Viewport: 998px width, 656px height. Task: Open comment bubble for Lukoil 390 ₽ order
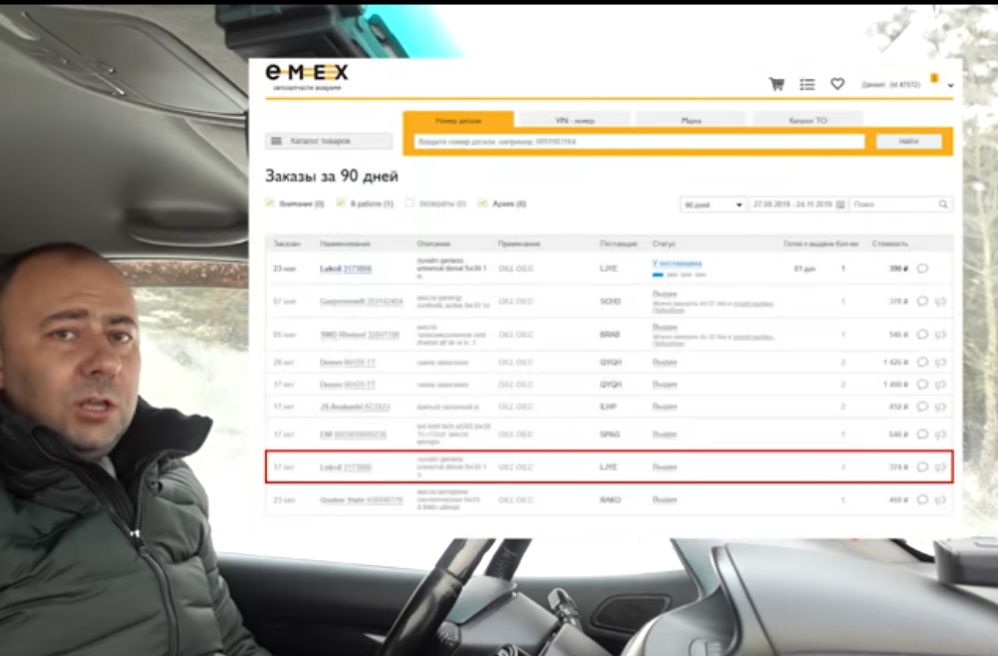(922, 268)
